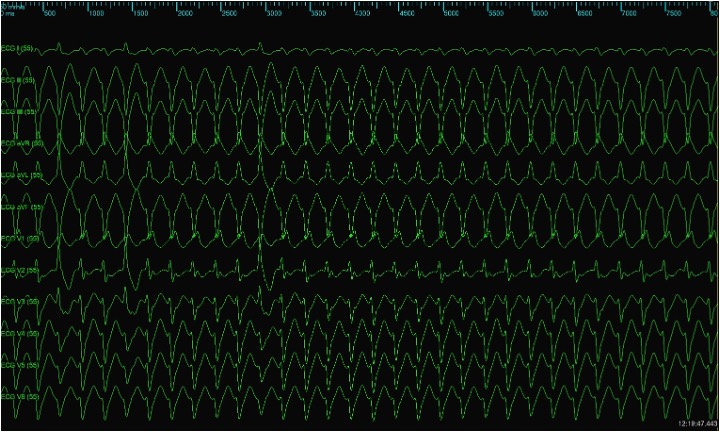Select the ECG aVF (55) channel label

pos(22,207)
